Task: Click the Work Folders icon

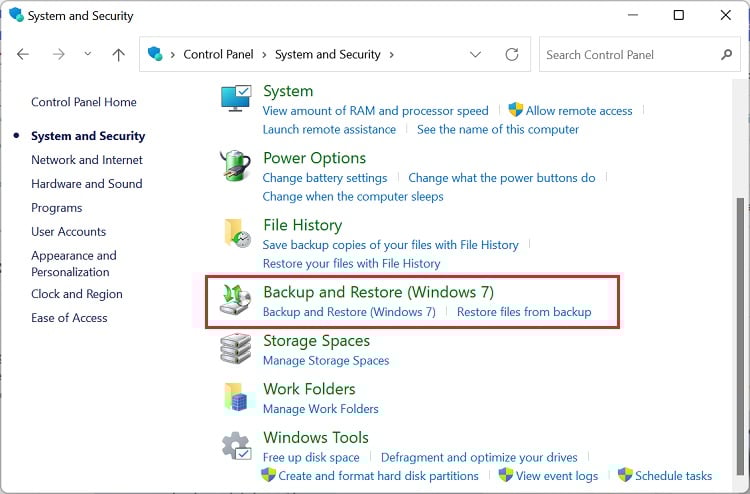Action: coord(236,396)
